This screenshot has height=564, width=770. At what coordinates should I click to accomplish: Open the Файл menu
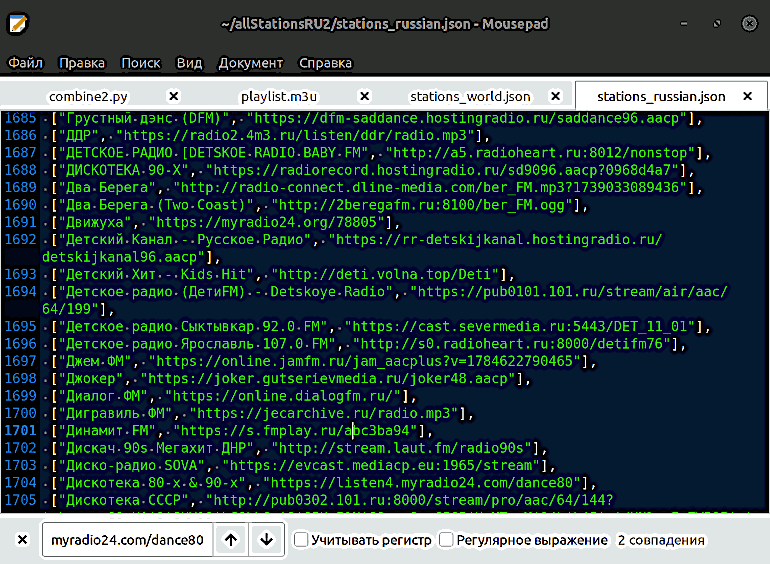[25, 63]
